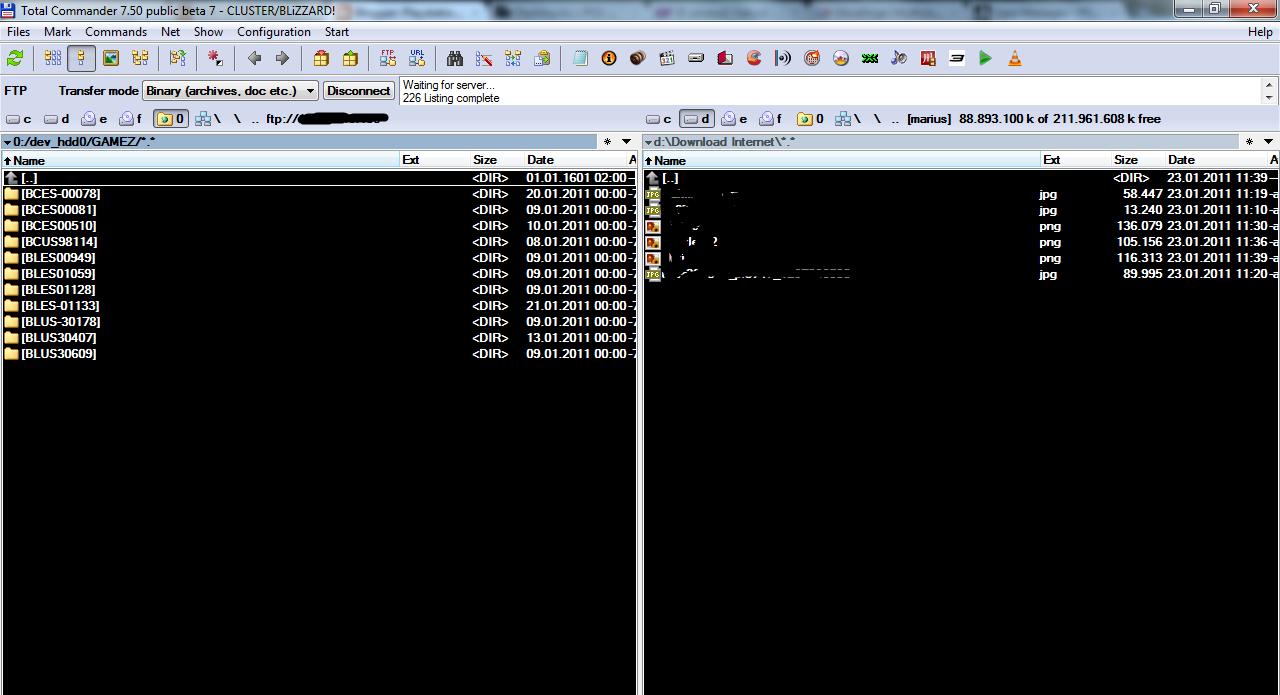This screenshot has width=1280, height=695.
Task: Select drive f in the left drive bar
Action: click(x=132, y=119)
